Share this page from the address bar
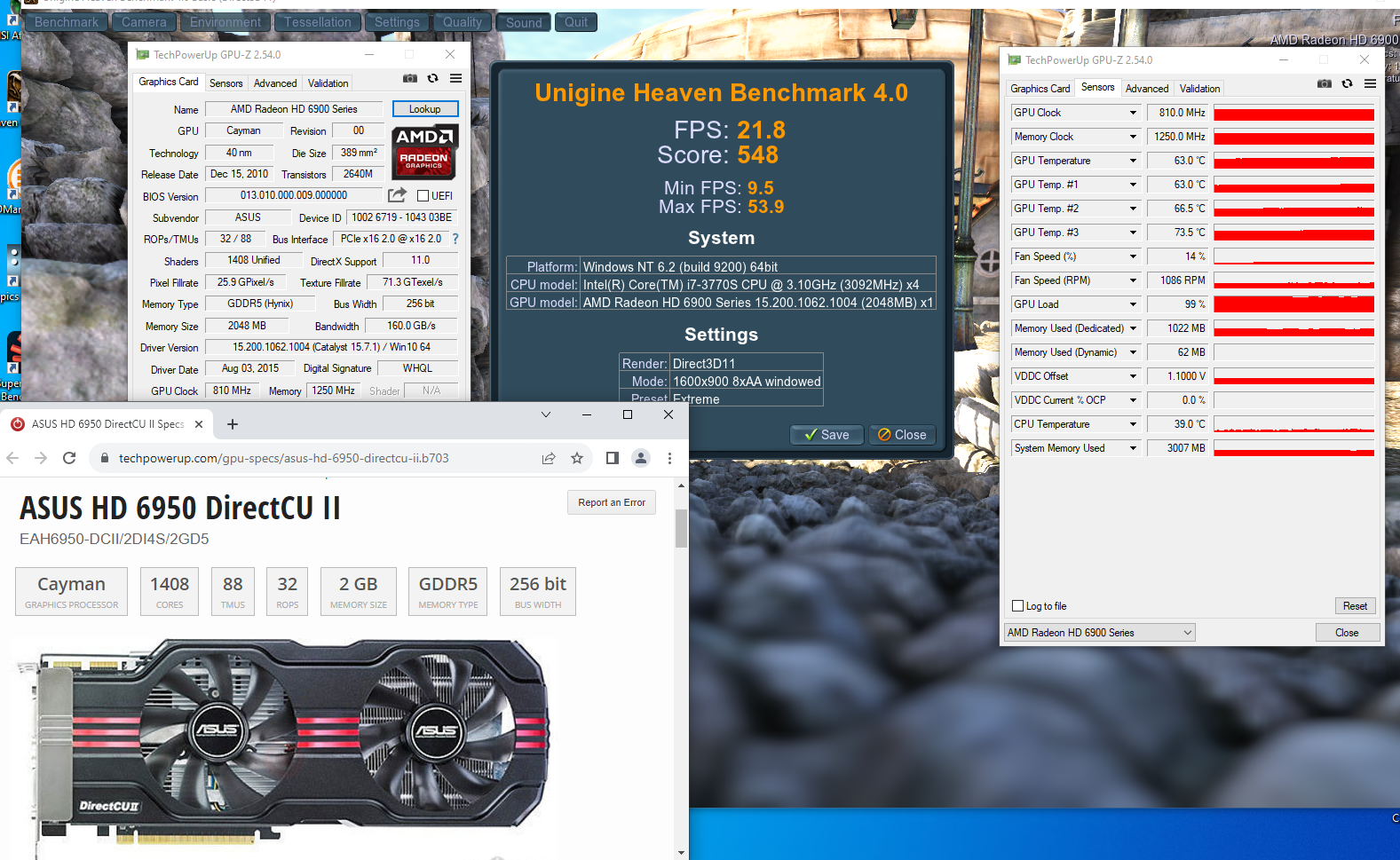The height and width of the screenshot is (860, 1400). [x=549, y=458]
